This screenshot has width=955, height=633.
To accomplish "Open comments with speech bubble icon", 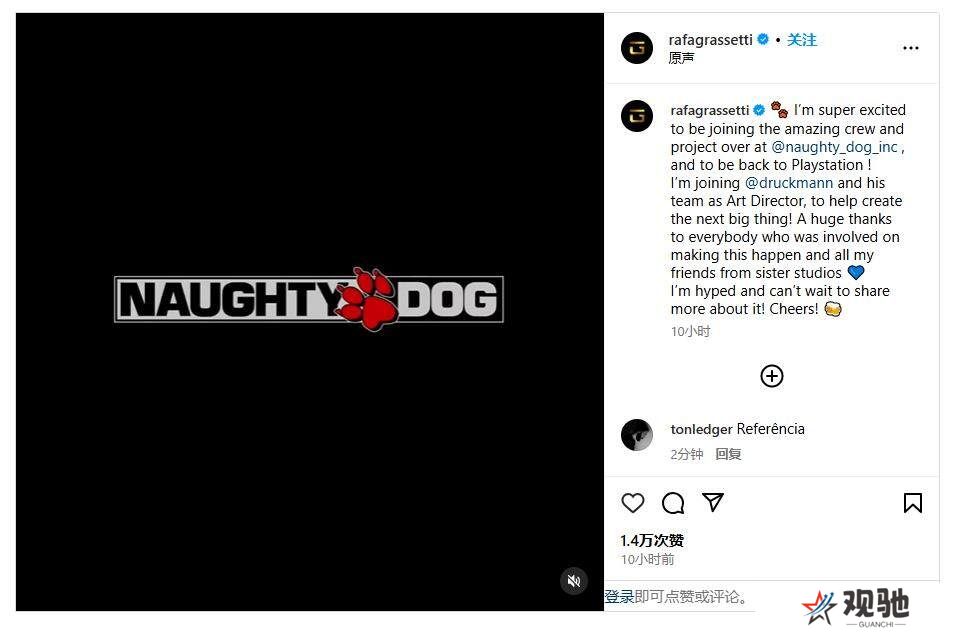I will 673,503.
